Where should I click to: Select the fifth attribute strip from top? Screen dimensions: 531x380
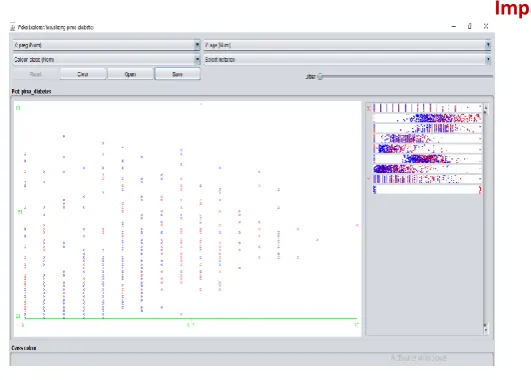pos(427,149)
